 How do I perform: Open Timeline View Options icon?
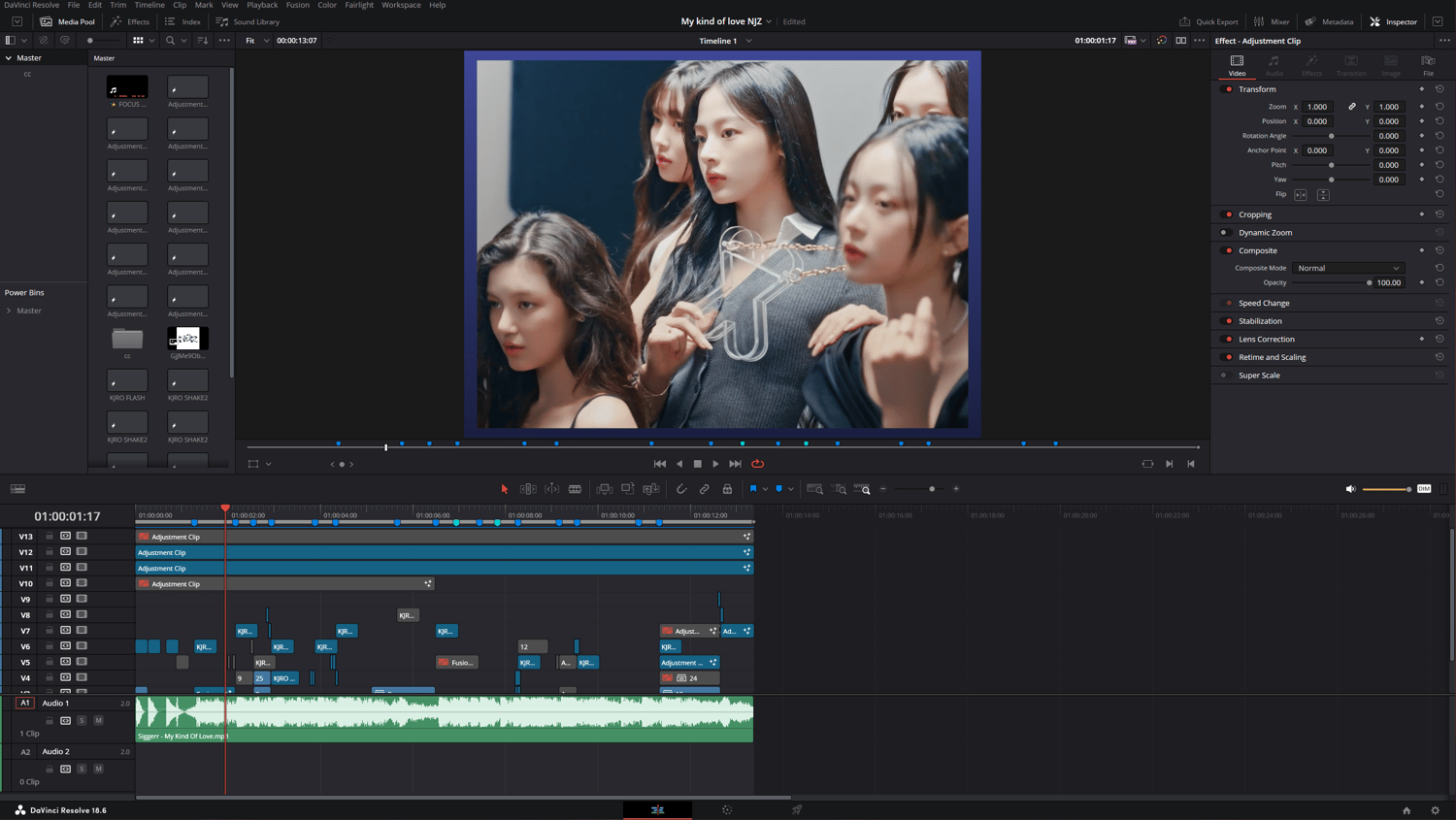tap(17, 489)
